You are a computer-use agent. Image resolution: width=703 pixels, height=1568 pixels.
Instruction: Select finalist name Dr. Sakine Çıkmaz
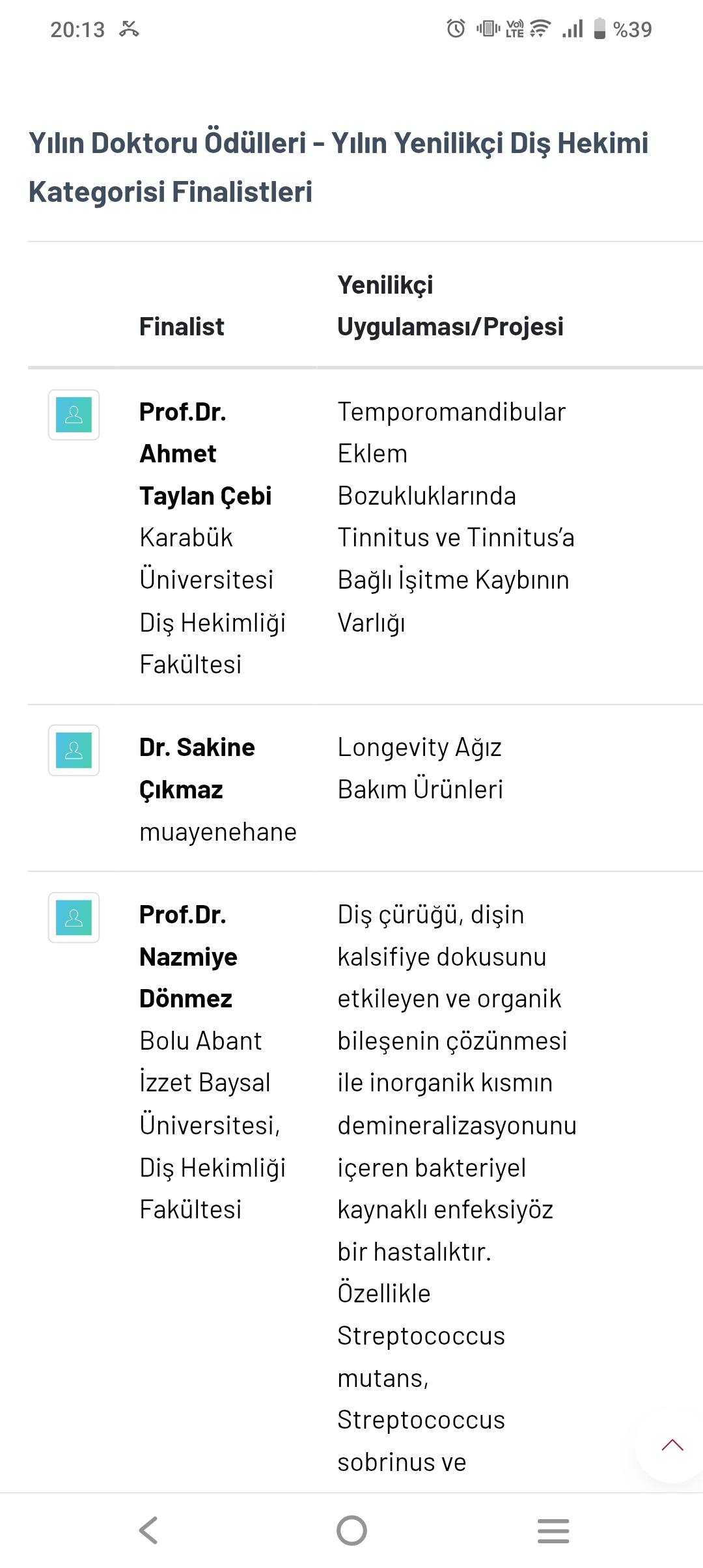(x=197, y=768)
